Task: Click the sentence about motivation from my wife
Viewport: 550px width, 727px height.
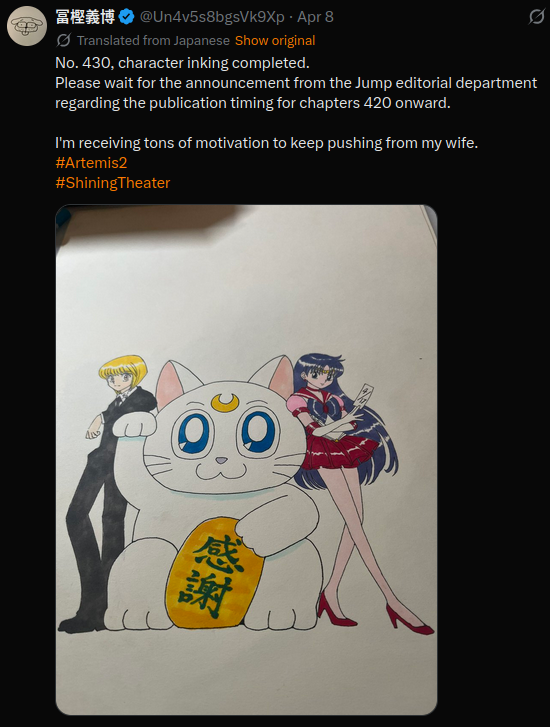Action: click(x=267, y=143)
